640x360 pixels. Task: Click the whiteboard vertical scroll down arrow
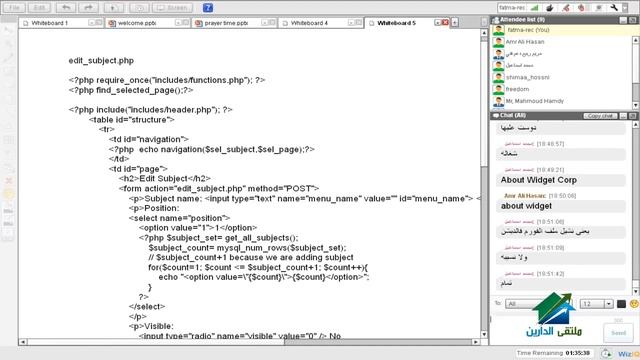[484, 334]
